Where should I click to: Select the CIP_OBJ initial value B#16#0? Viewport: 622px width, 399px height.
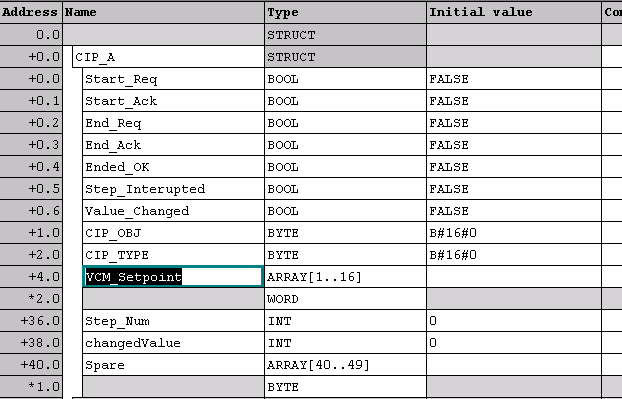pyautogui.click(x=514, y=233)
